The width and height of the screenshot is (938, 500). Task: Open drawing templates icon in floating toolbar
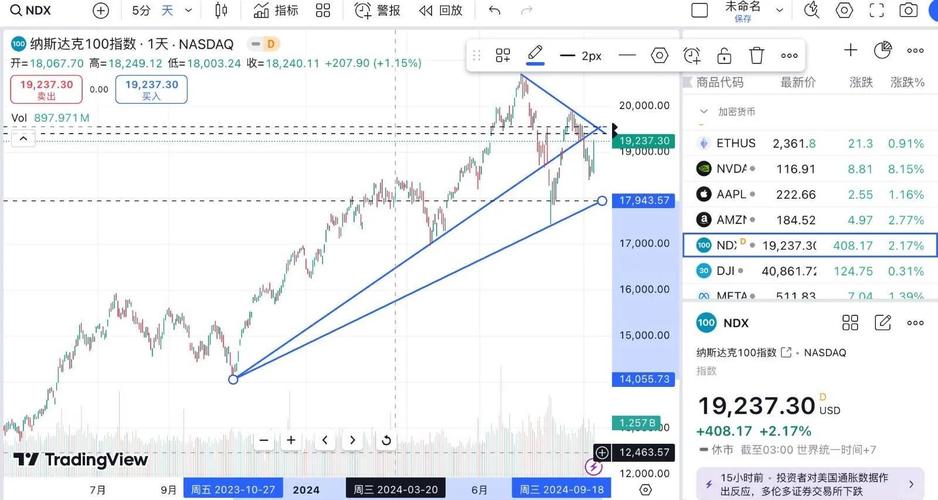[502, 56]
